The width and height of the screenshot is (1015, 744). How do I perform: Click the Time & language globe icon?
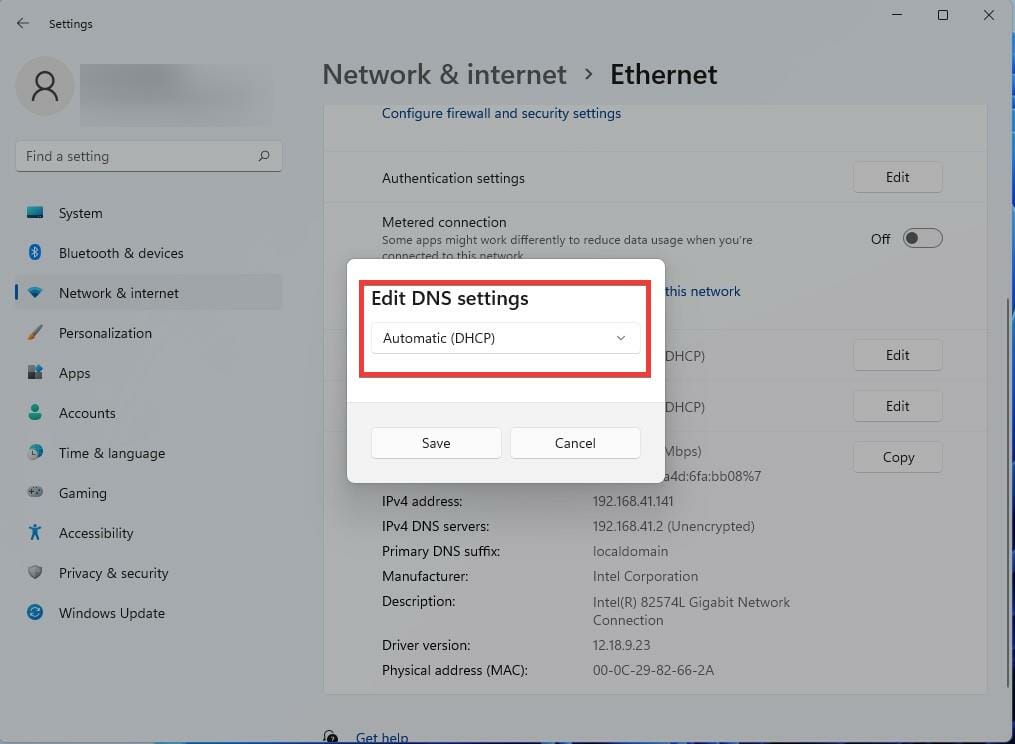click(35, 452)
